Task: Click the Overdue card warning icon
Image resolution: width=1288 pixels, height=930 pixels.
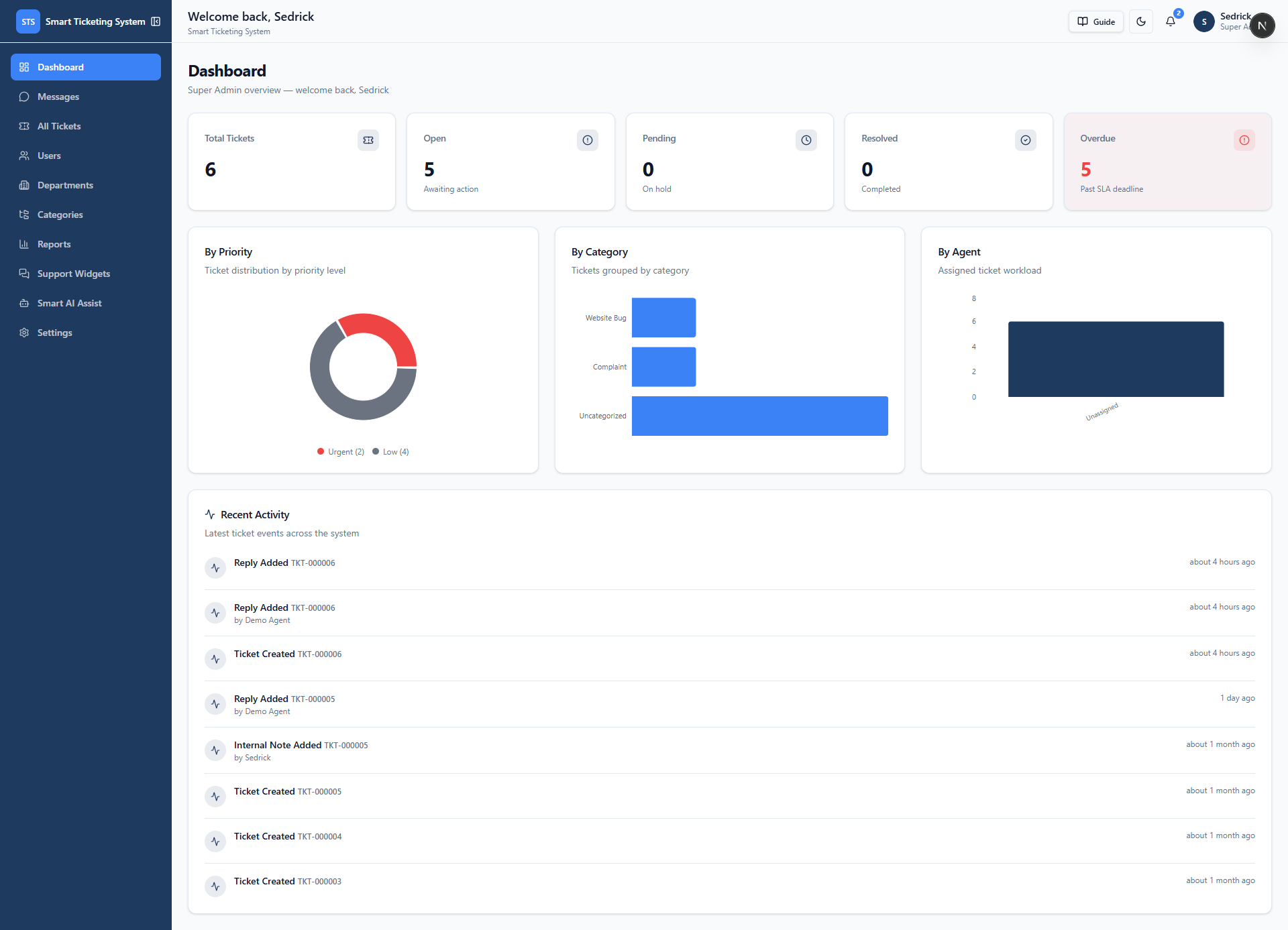Action: (1244, 140)
